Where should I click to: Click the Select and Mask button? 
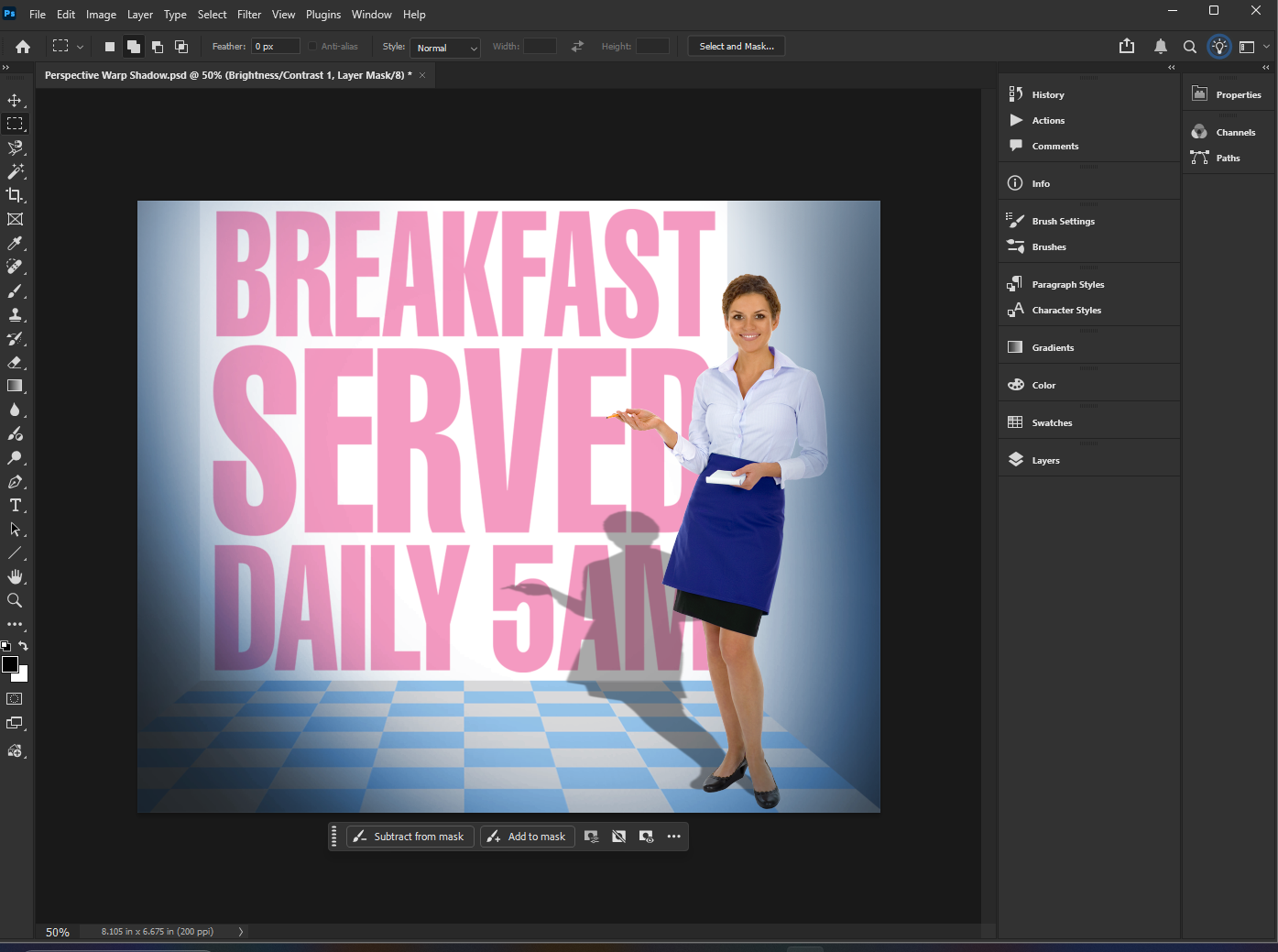click(x=736, y=46)
